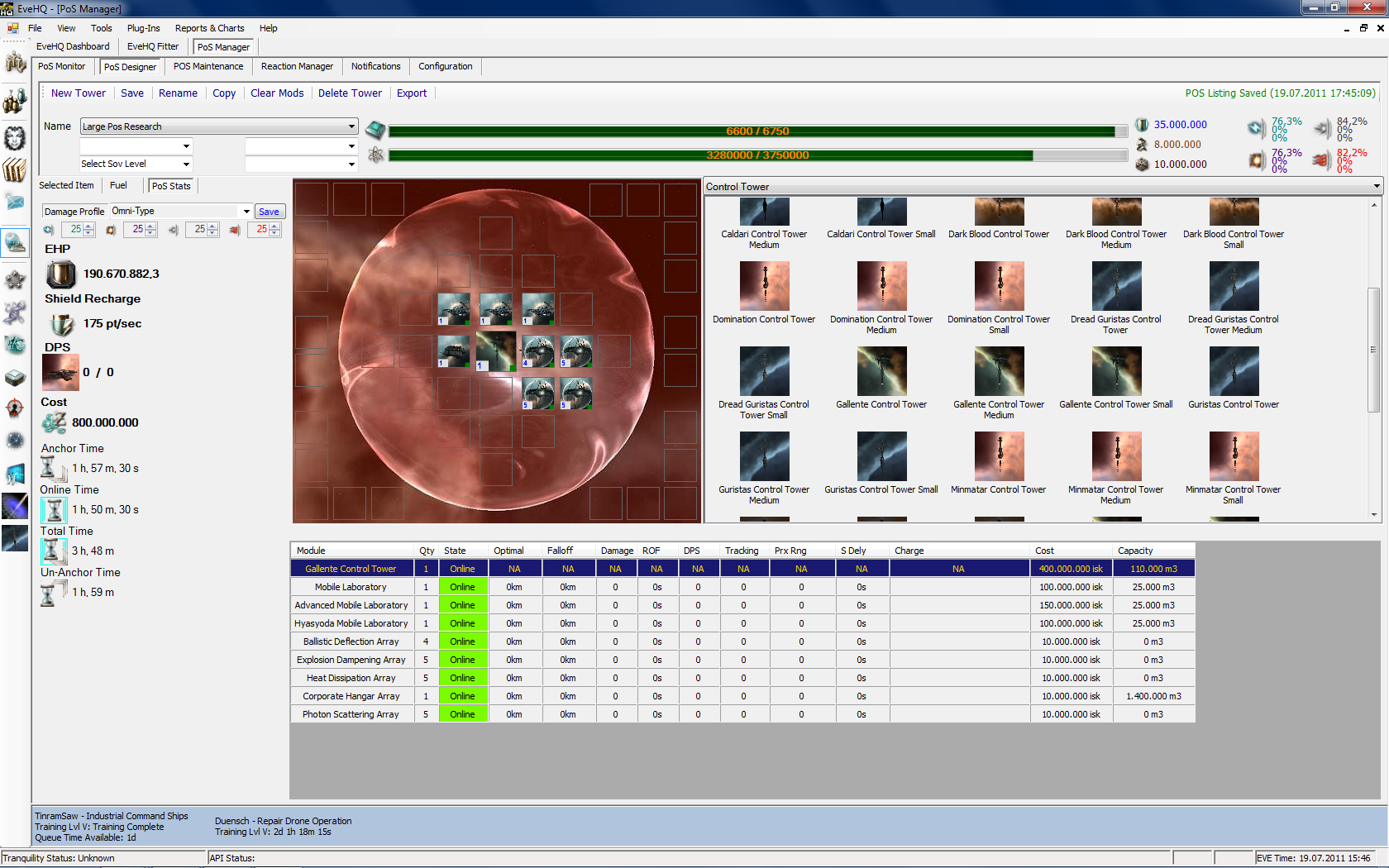Image resolution: width=1389 pixels, height=868 pixels.
Task: Click Rename in the designer toolbar
Action: point(178,93)
